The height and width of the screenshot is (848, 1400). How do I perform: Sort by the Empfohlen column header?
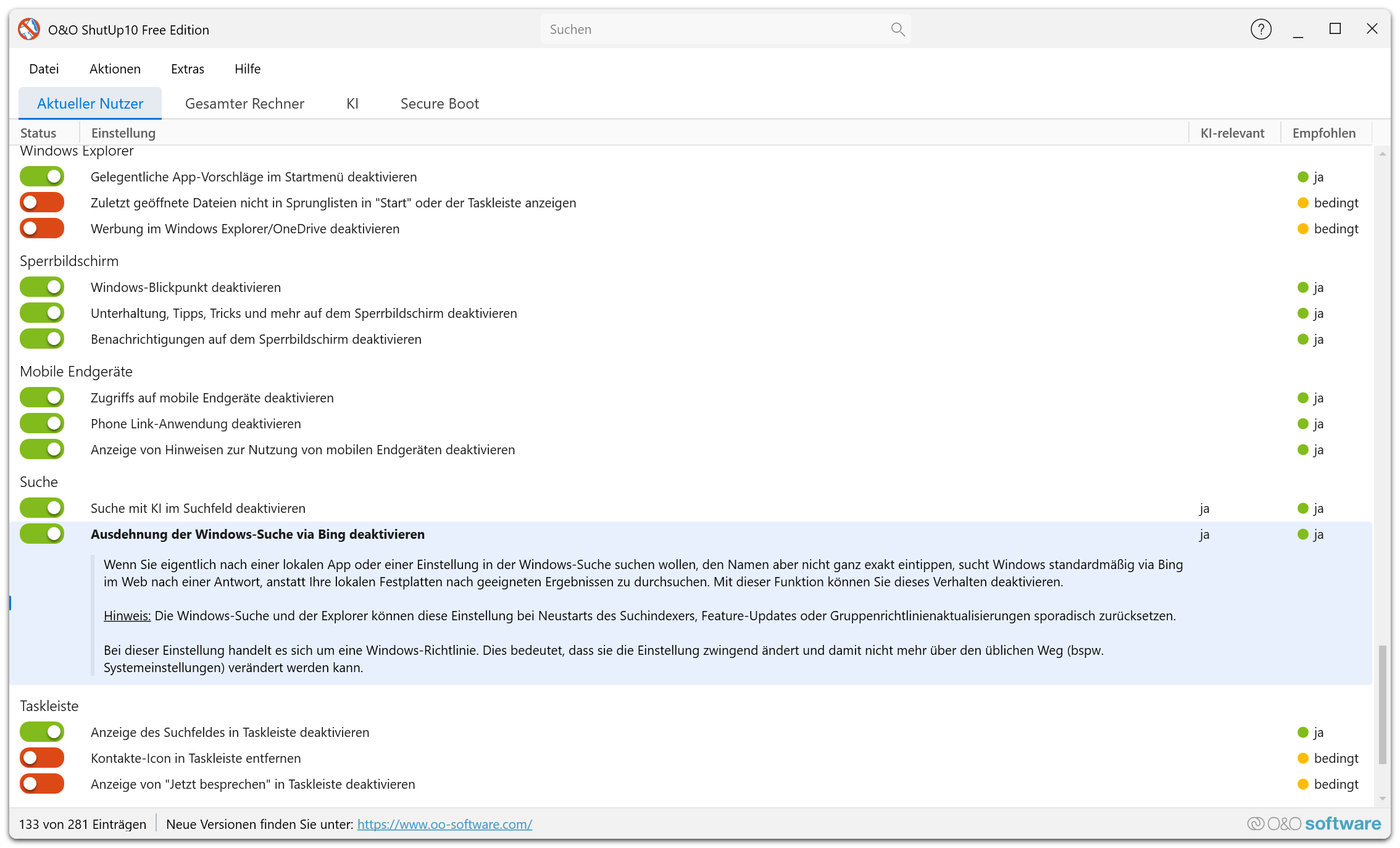click(1324, 133)
